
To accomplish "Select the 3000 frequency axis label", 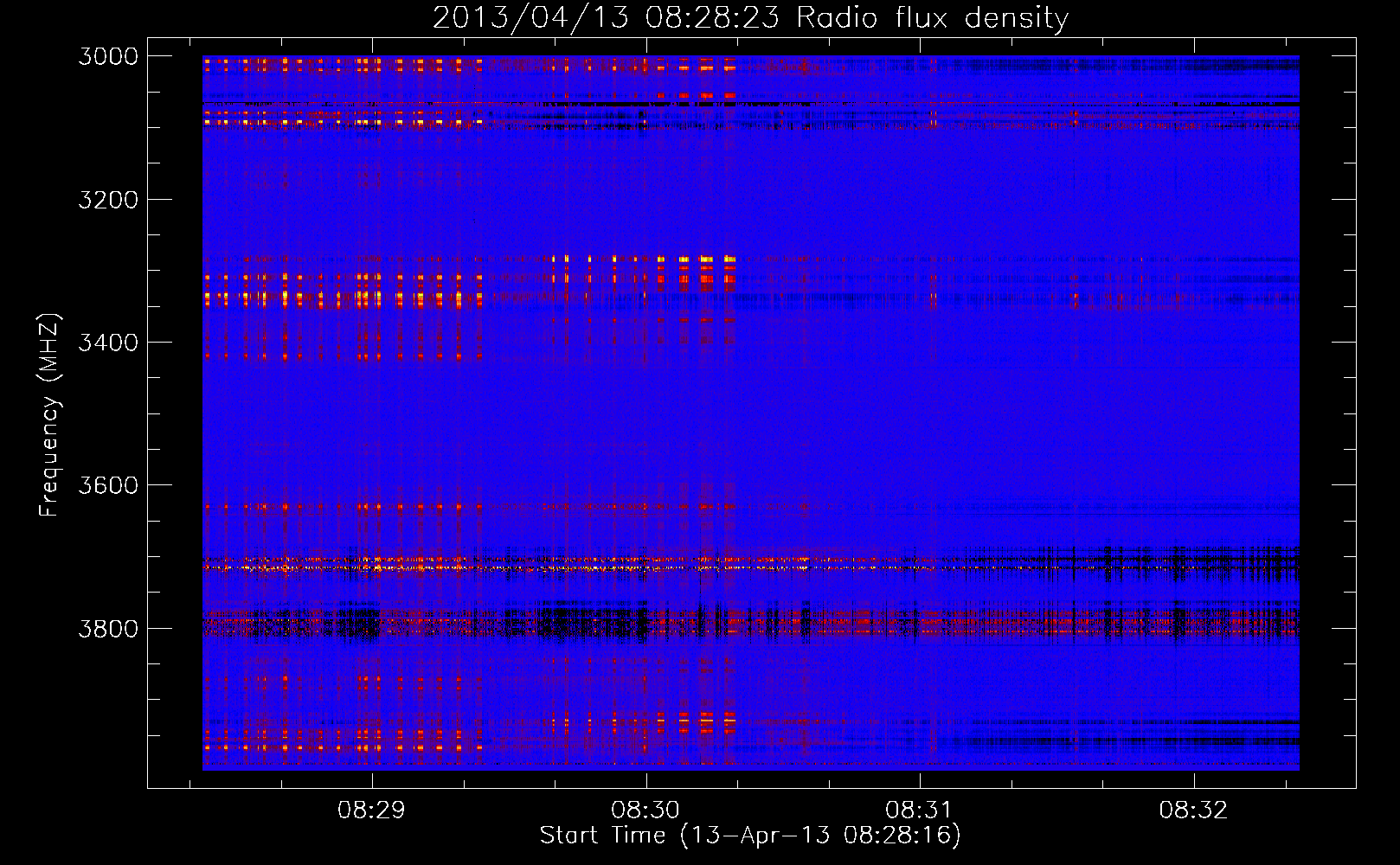I will tap(108, 56).
